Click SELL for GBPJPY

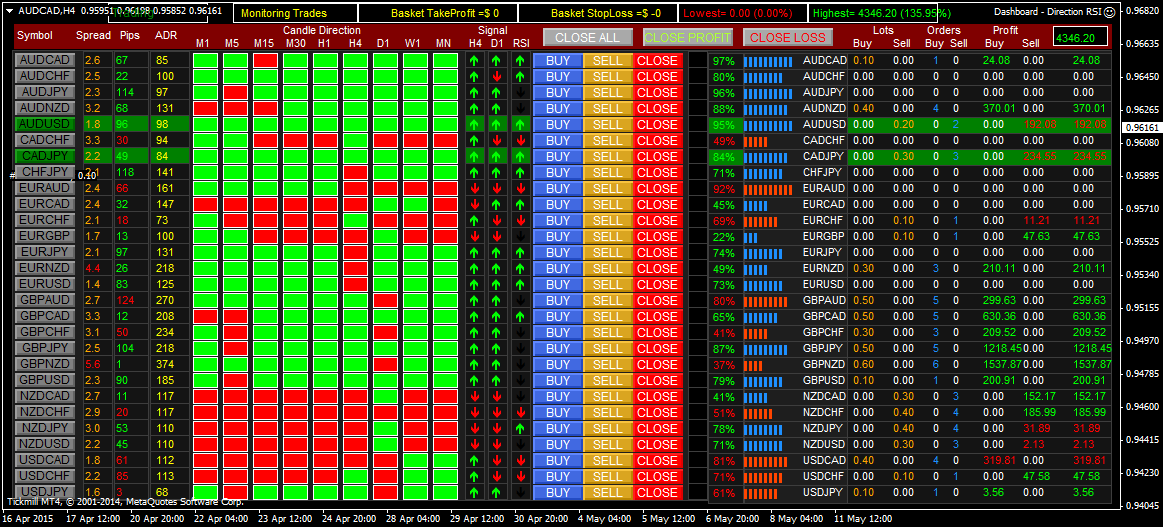pos(607,348)
